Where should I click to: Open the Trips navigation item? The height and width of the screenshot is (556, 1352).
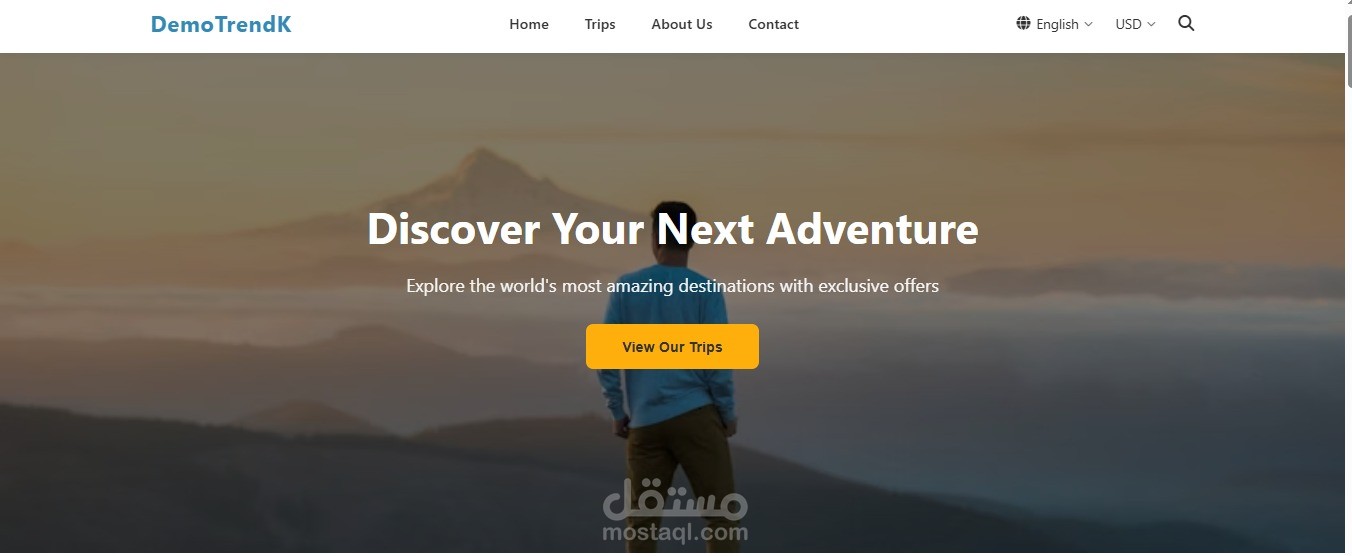(600, 24)
